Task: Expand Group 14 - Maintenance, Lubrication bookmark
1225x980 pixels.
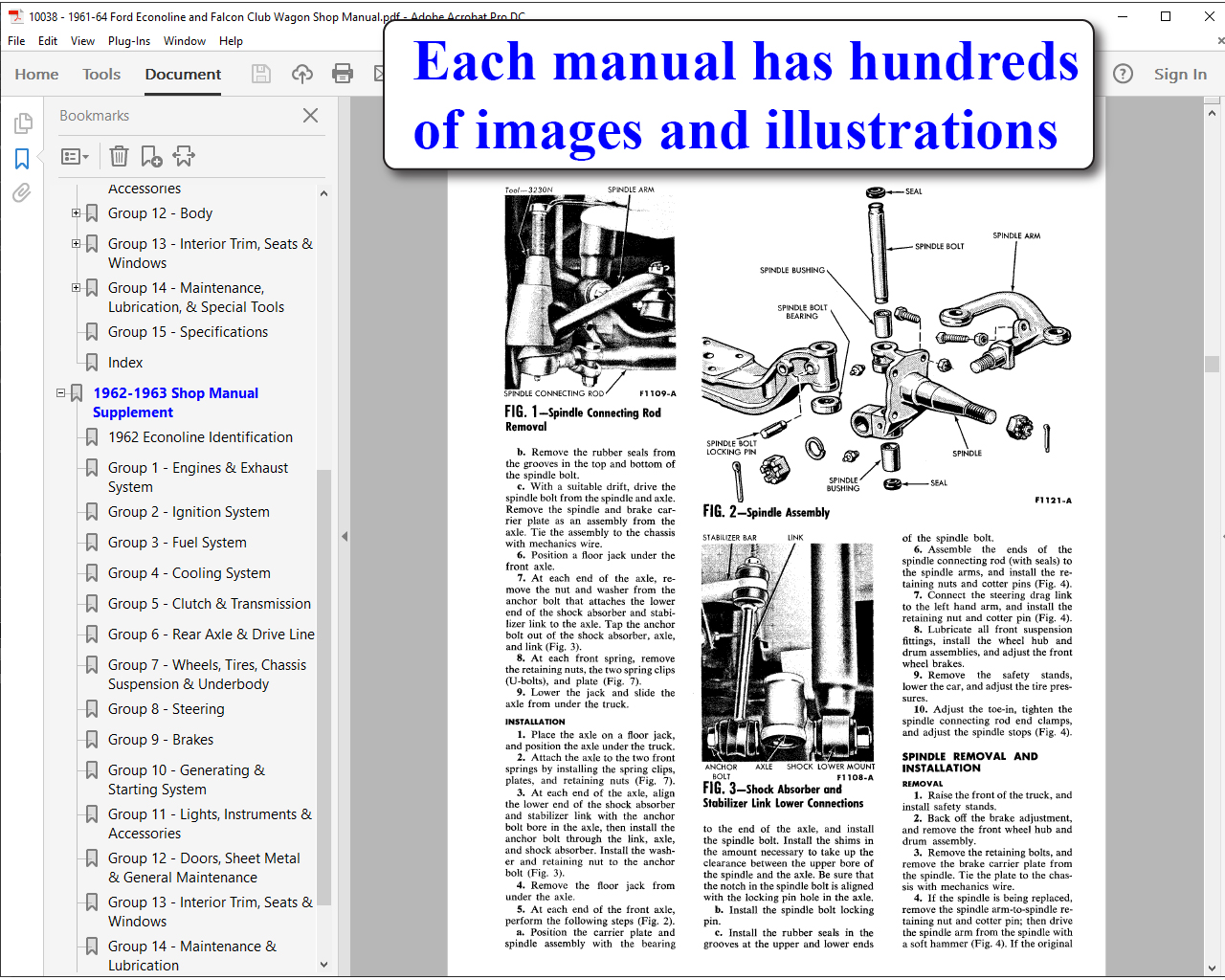Action: (x=76, y=288)
